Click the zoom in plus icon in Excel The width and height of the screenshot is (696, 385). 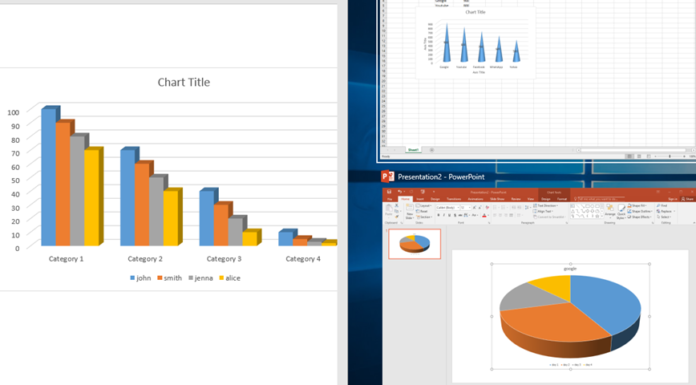click(684, 156)
